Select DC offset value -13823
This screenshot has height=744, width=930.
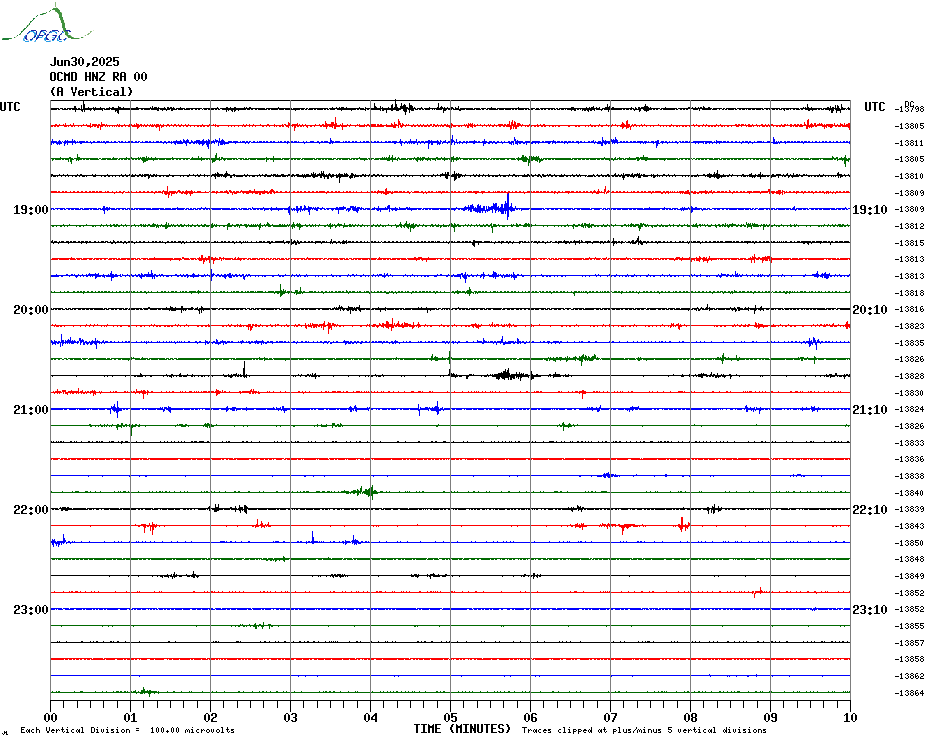tap(910, 326)
